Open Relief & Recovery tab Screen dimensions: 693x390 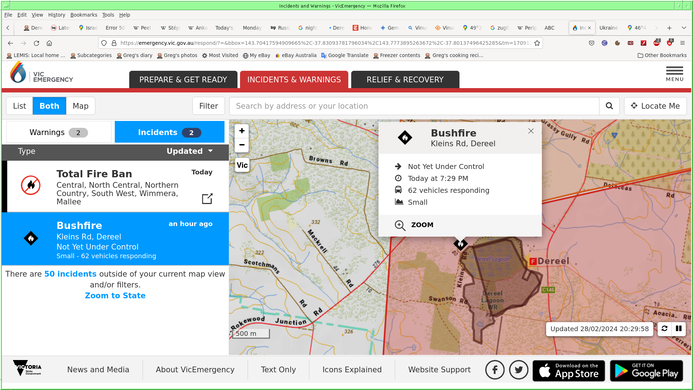(x=405, y=80)
